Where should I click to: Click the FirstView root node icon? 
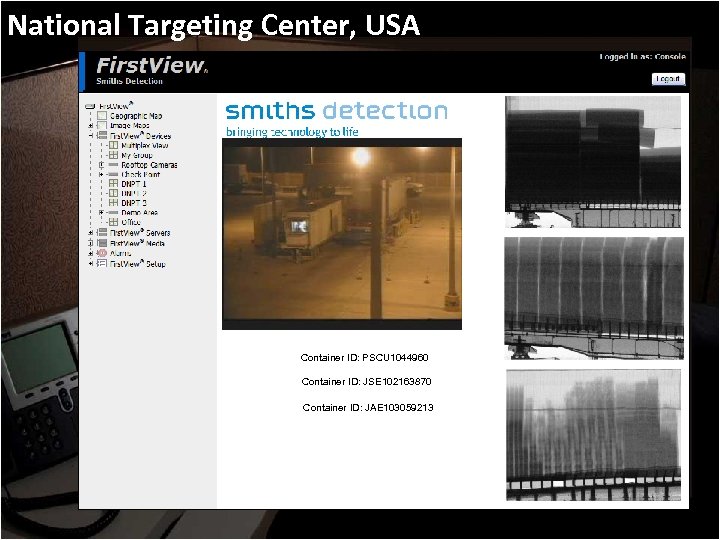[x=90, y=106]
